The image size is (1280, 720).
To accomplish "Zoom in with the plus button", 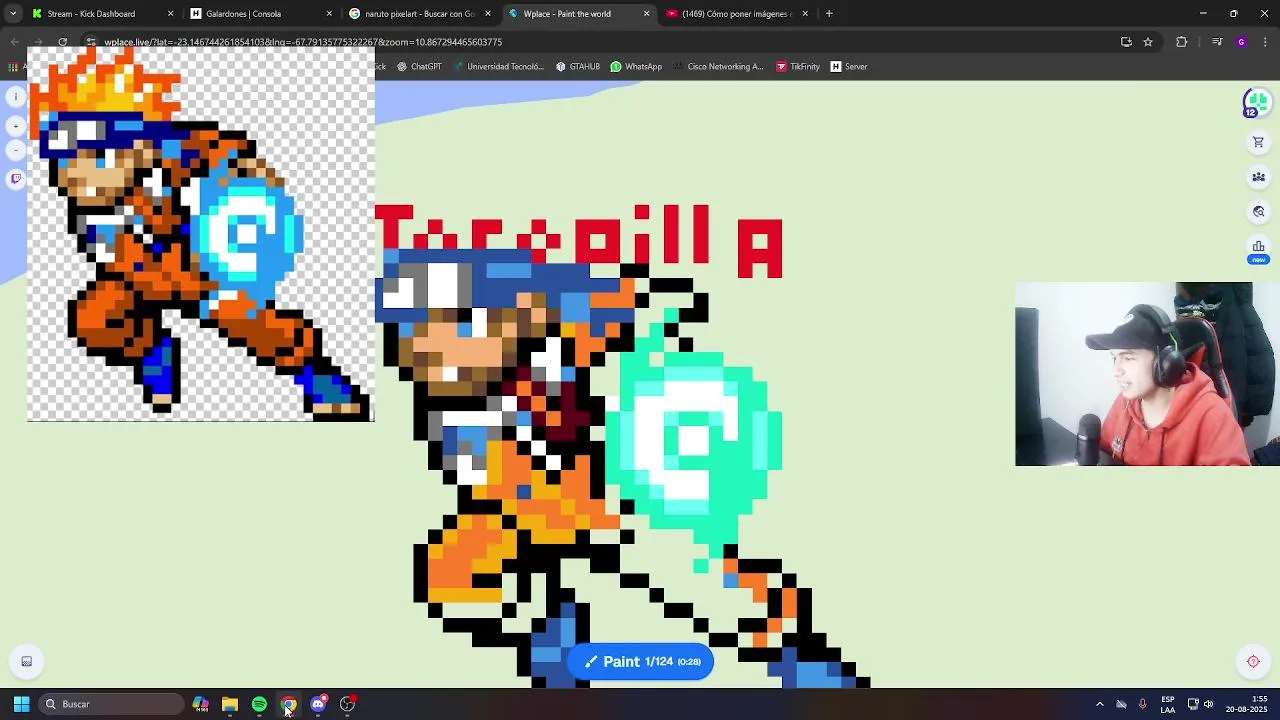I will point(15,126).
